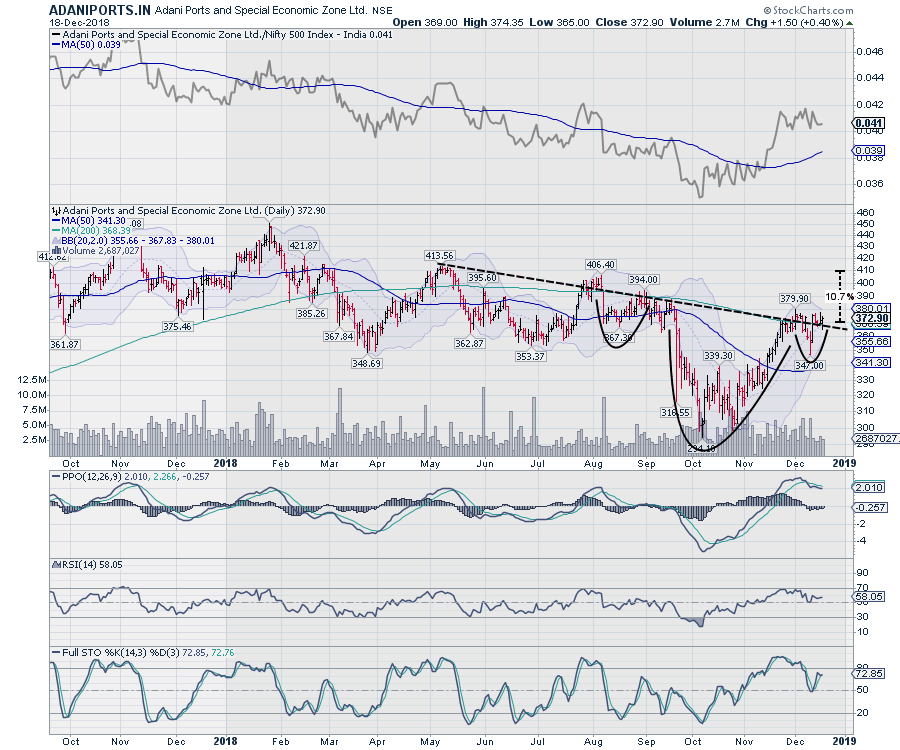Screen dimensions: 900x750
Task: Click the 10.7% target annotation
Action: coord(839,296)
